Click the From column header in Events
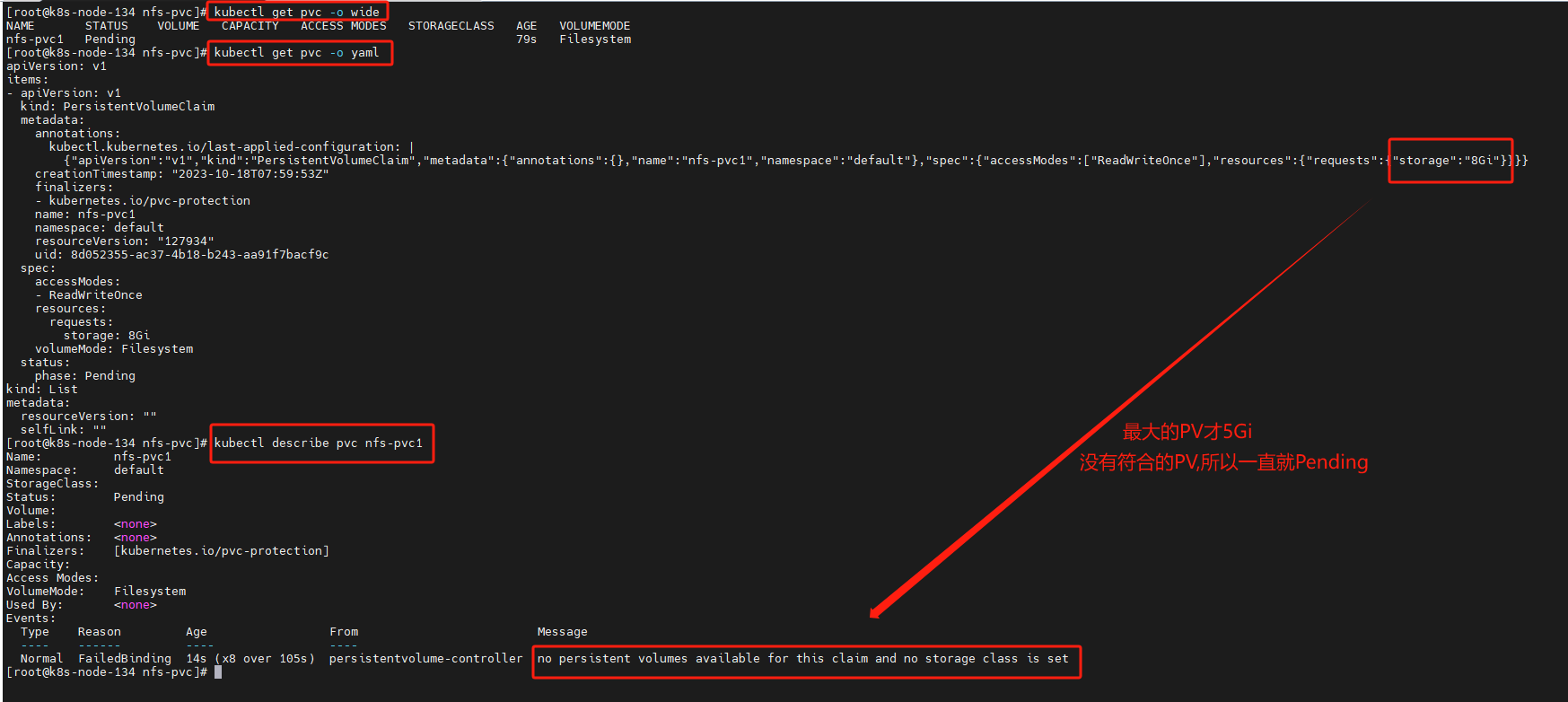1568x702 pixels. point(344,631)
